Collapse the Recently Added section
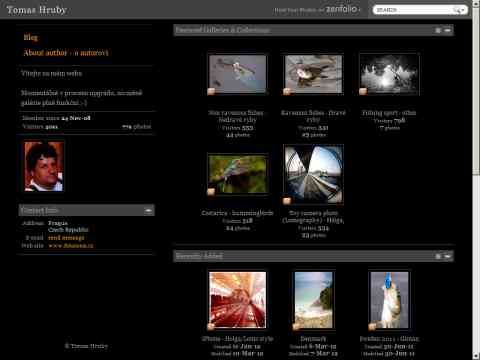480x360 pixels. pyautogui.click(x=448, y=256)
